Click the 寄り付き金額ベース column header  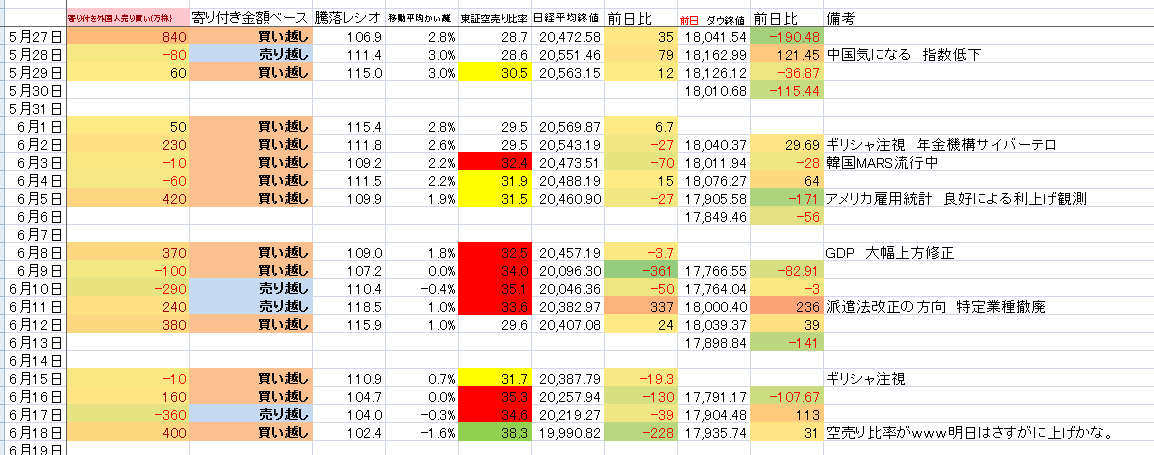(x=250, y=19)
